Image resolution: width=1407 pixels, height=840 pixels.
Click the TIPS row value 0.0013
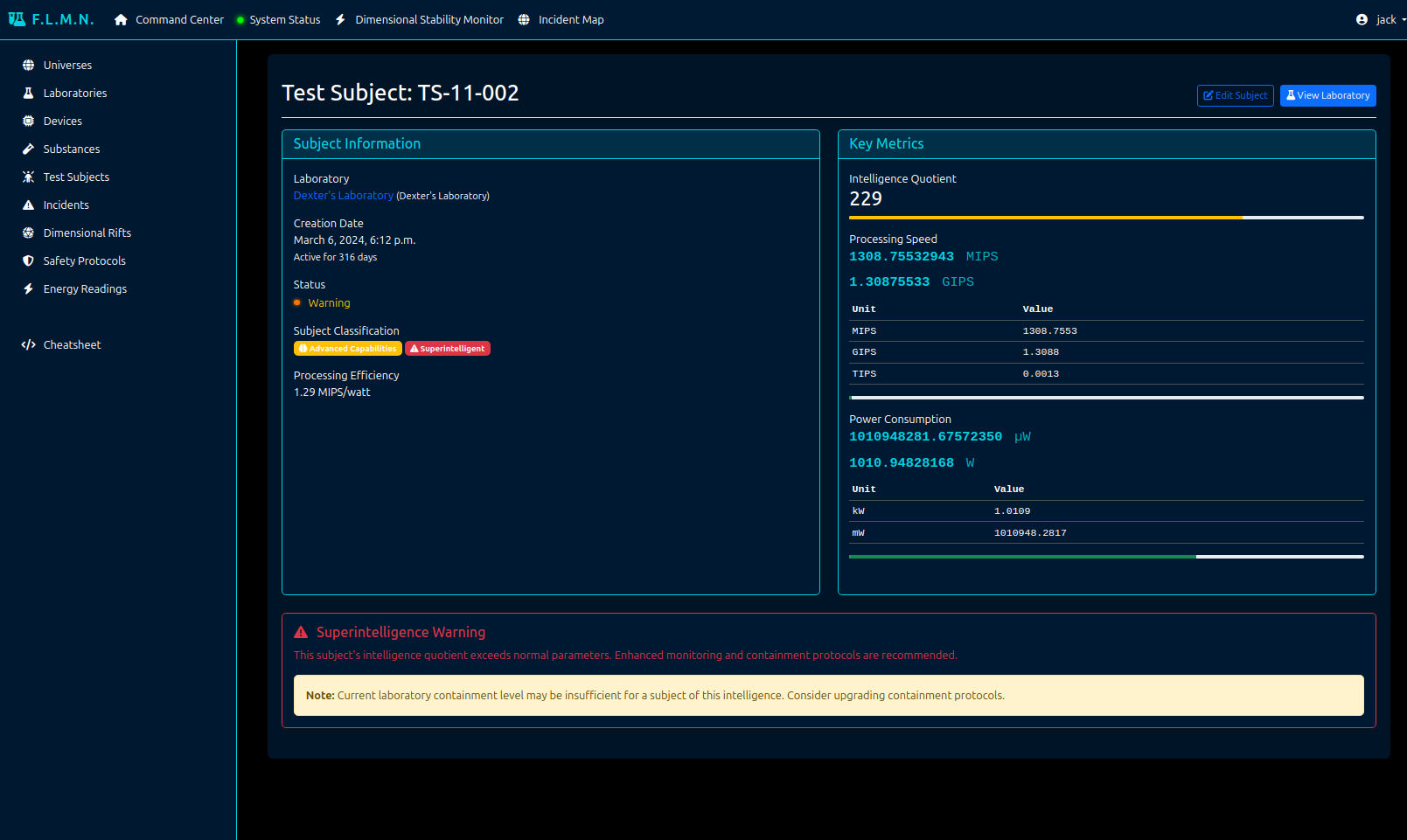click(x=1041, y=374)
